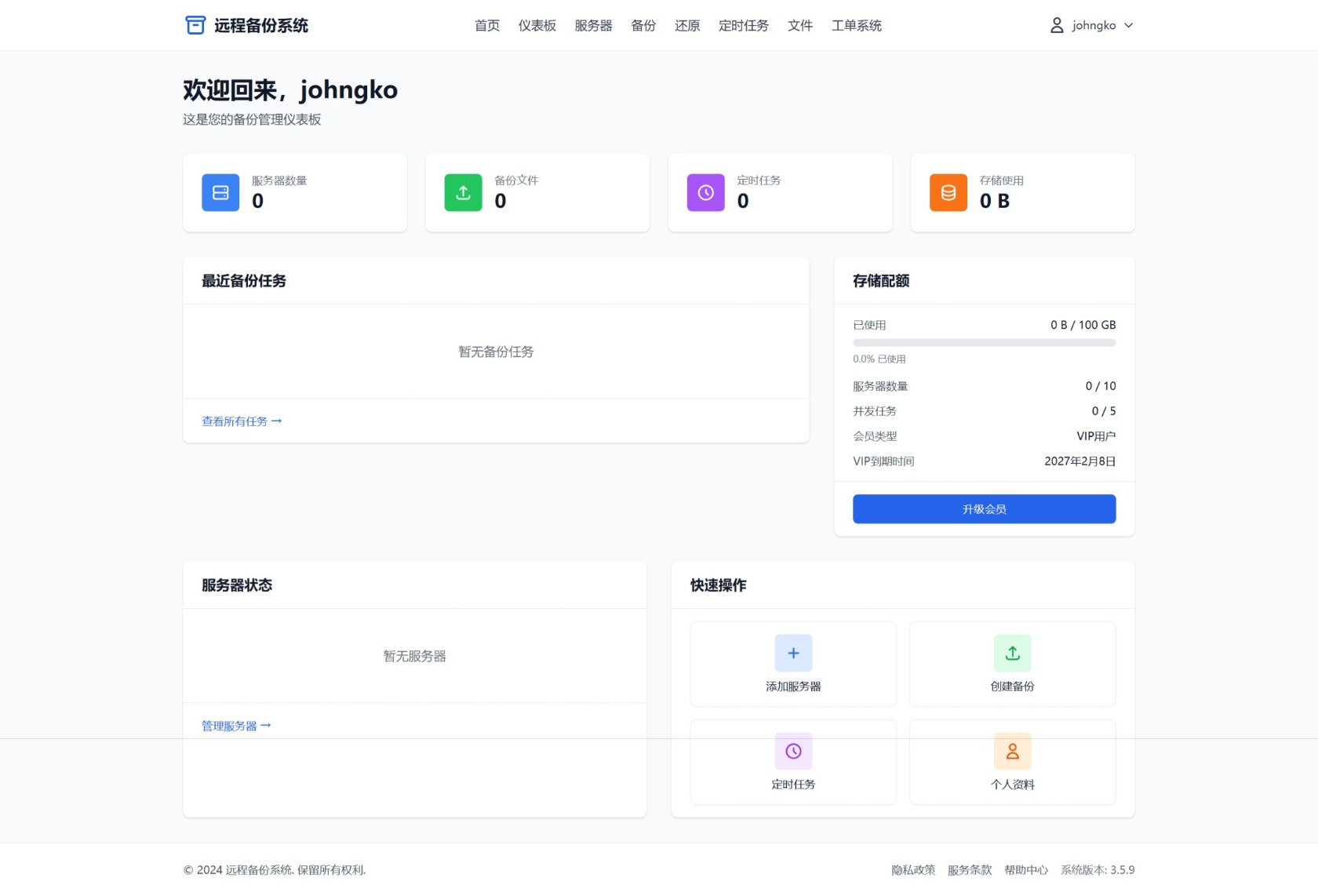Click the plus icon to add server
Image resolution: width=1318 pixels, height=896 pixels.
coord(793,653)
